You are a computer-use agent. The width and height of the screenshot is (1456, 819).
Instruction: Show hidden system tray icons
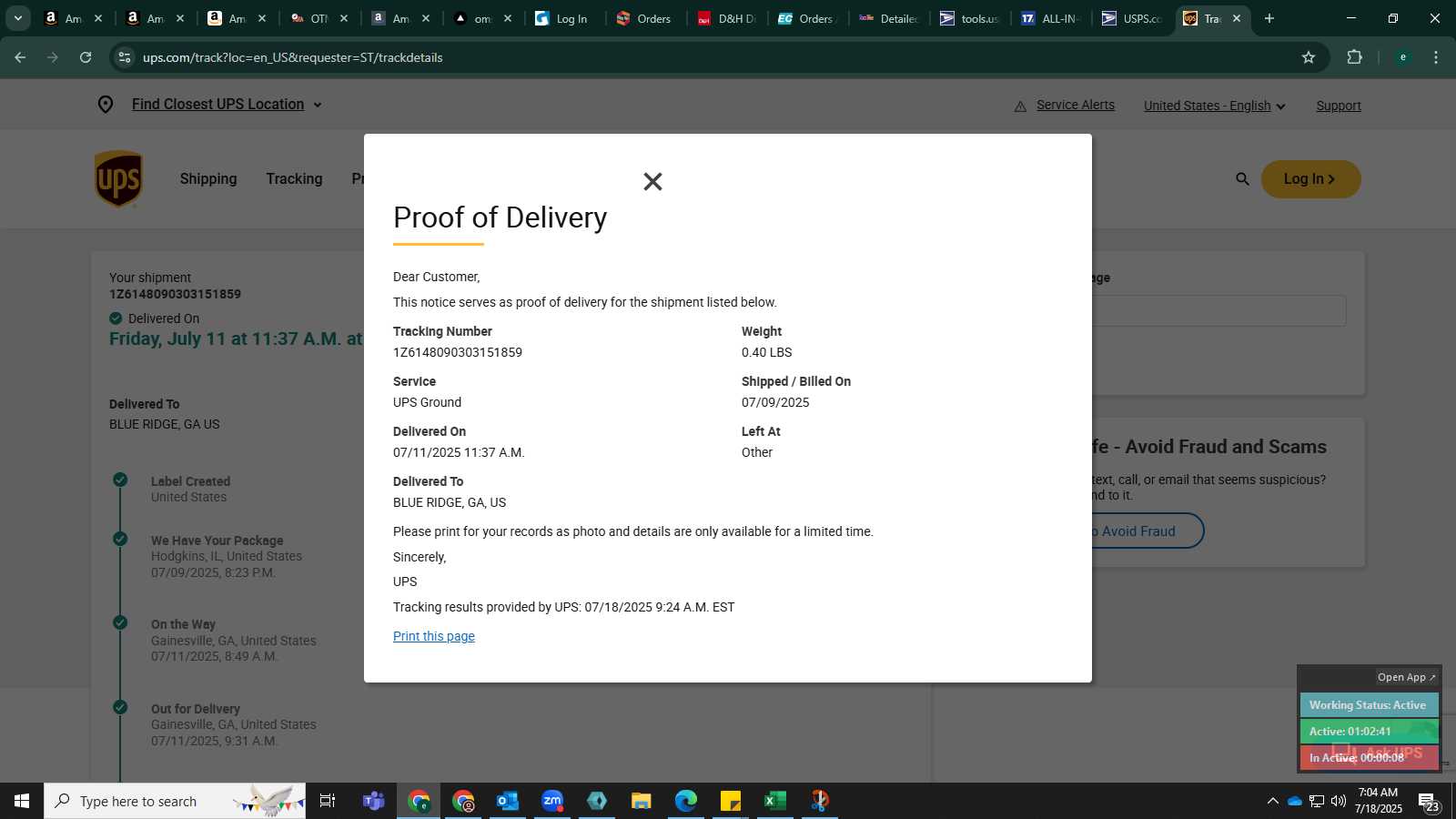click(1272, 801)
